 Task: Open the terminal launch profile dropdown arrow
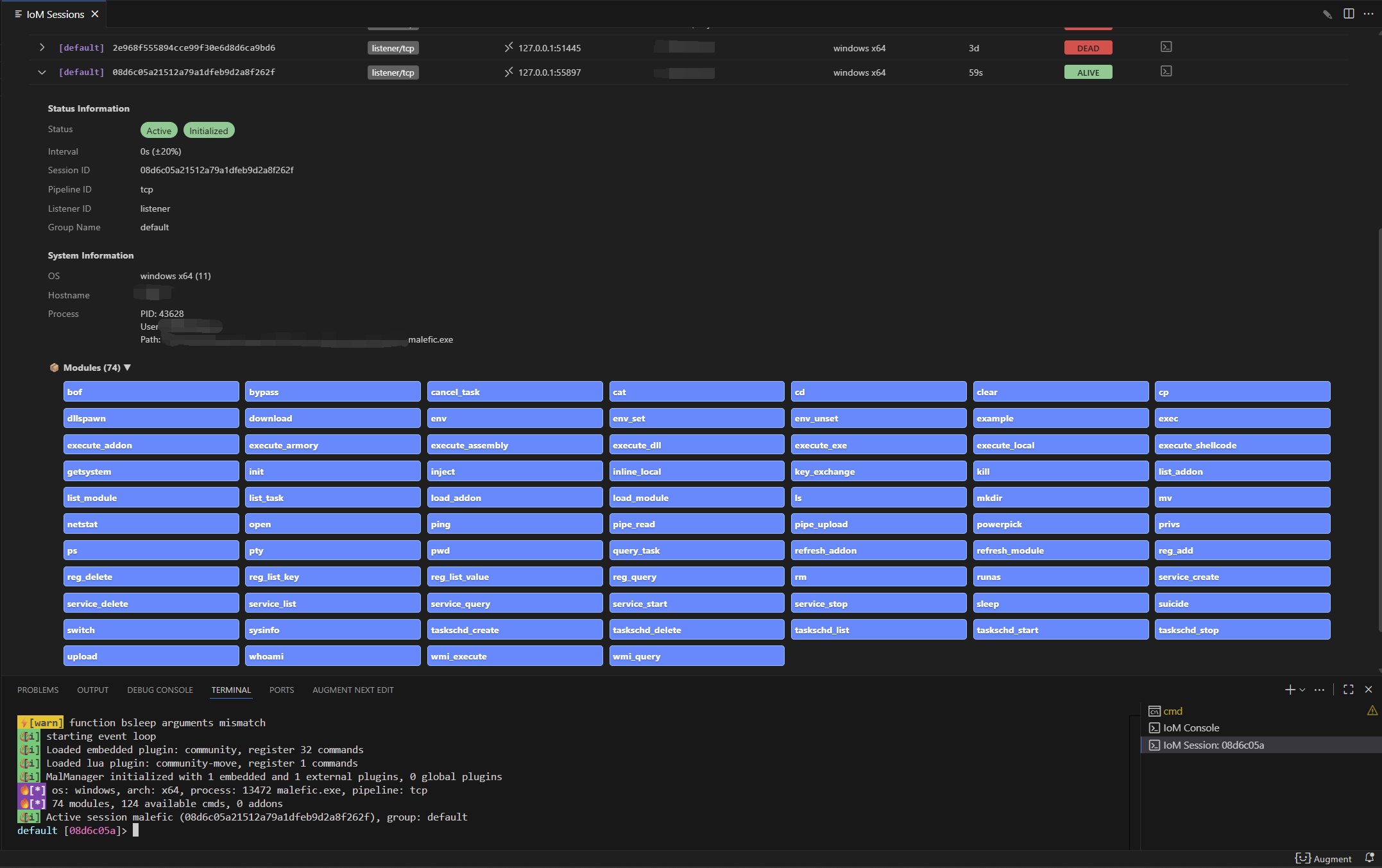click(1302, 690)
